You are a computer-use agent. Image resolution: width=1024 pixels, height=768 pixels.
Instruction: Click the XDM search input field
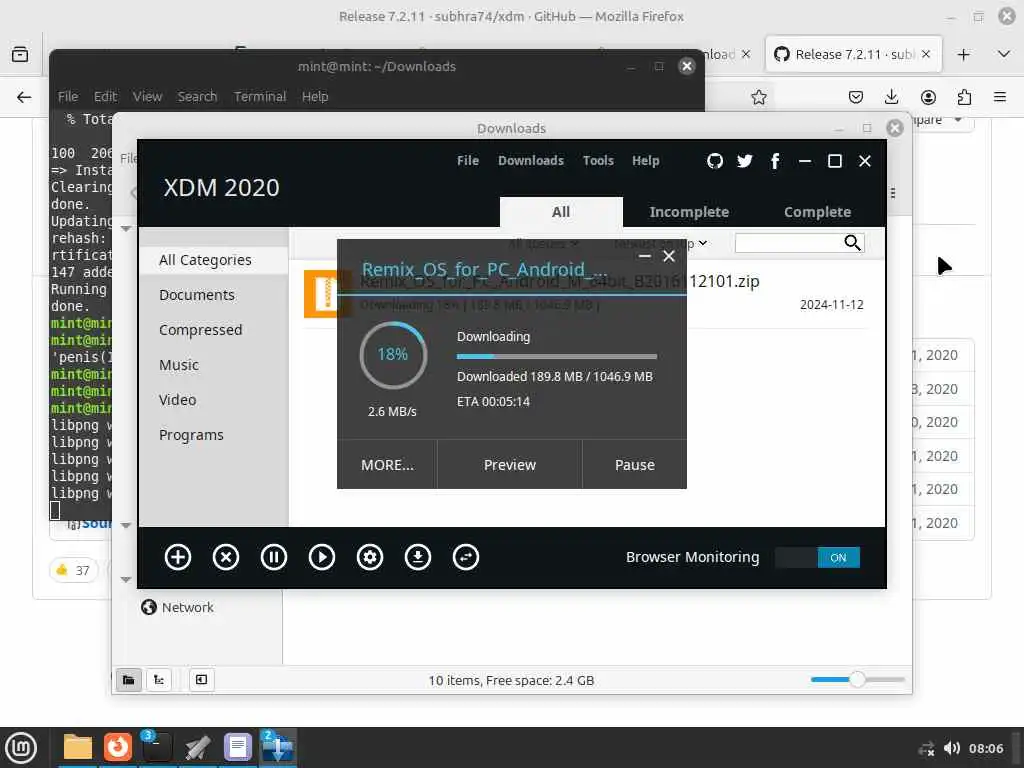tap(789, 243)
